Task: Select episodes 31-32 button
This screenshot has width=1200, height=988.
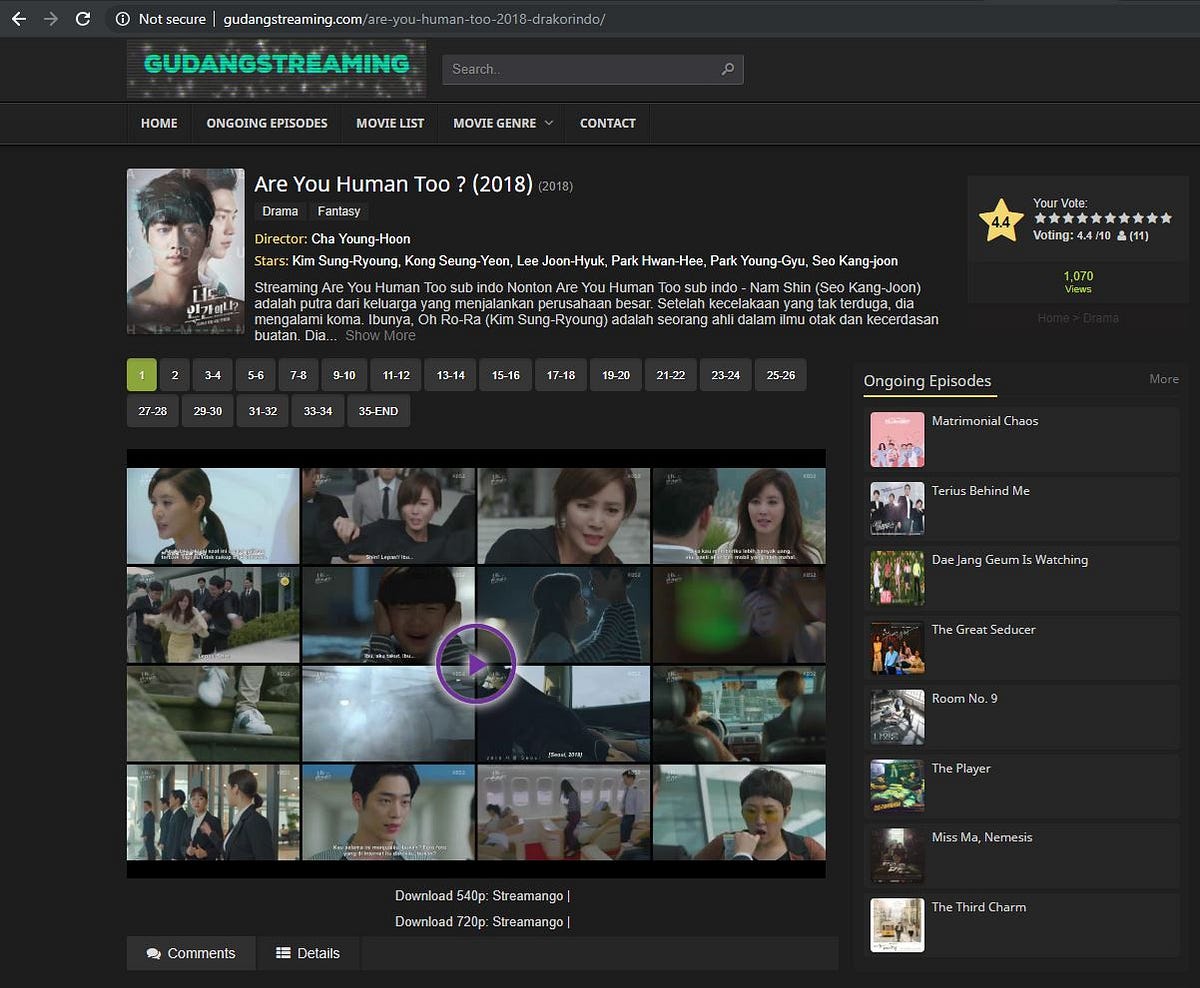Action: [x=263, y=411]
